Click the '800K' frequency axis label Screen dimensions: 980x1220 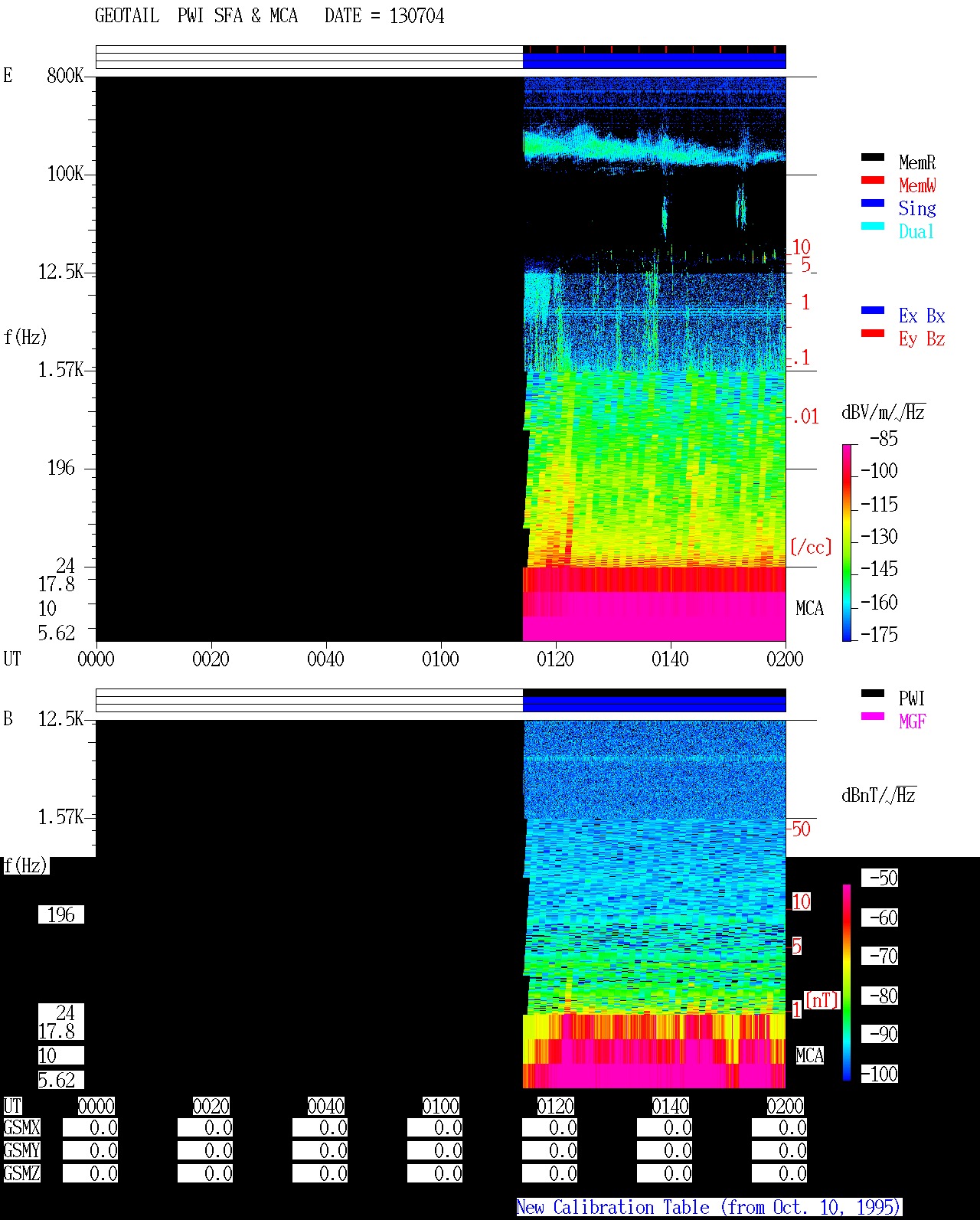[65, 76]
